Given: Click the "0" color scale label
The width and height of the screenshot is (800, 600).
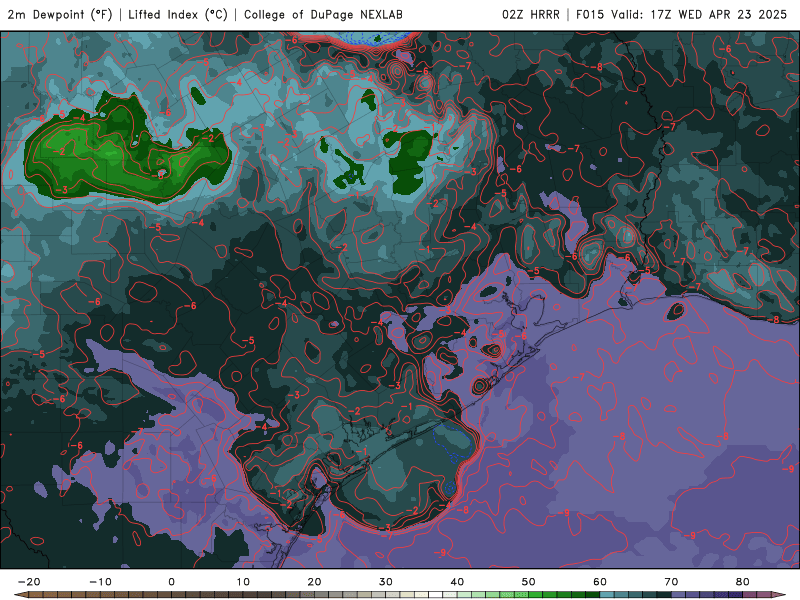Looking at the screenshot, I should click(171, 582).
